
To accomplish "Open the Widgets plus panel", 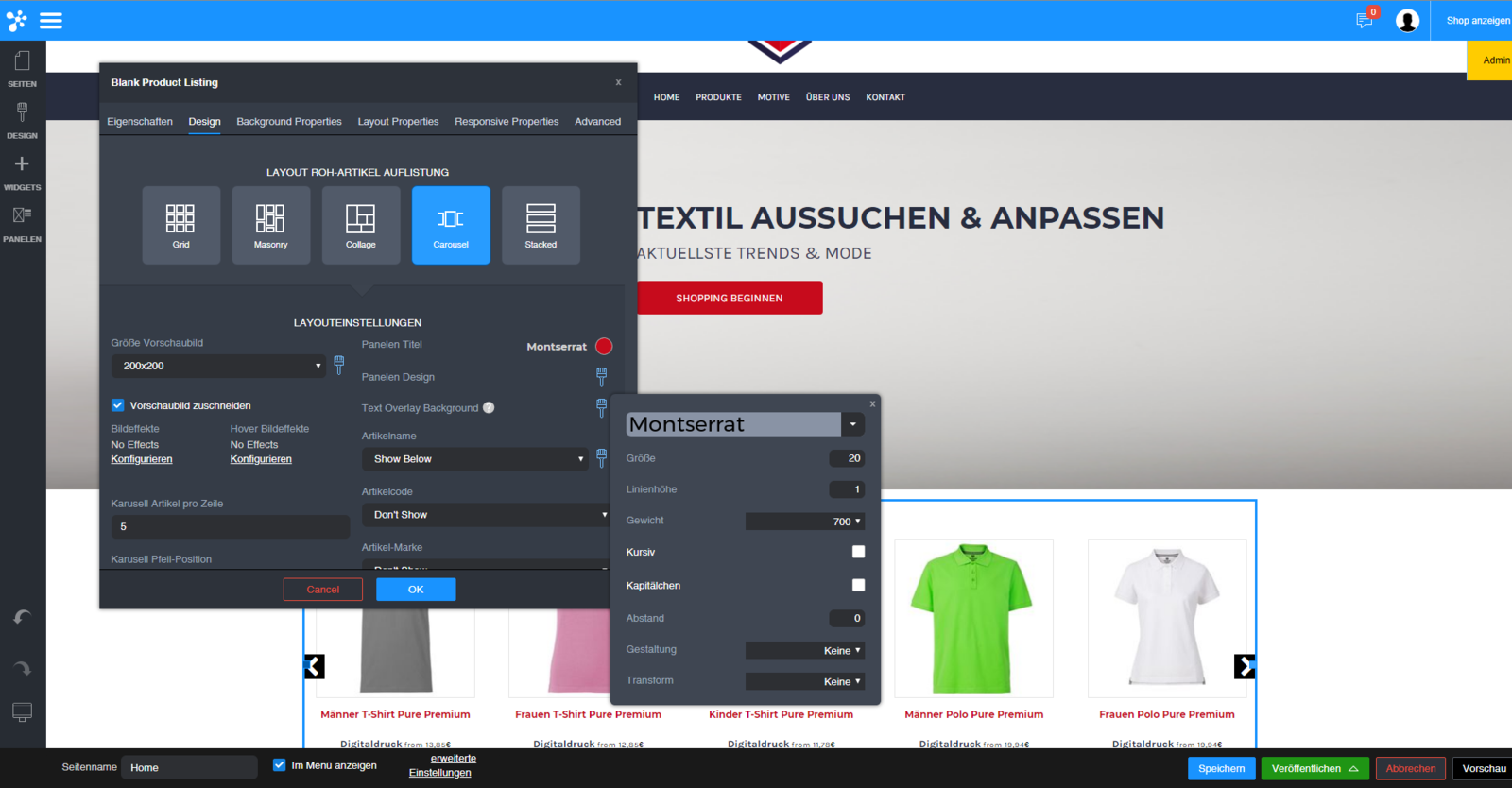I will point(22,171).
